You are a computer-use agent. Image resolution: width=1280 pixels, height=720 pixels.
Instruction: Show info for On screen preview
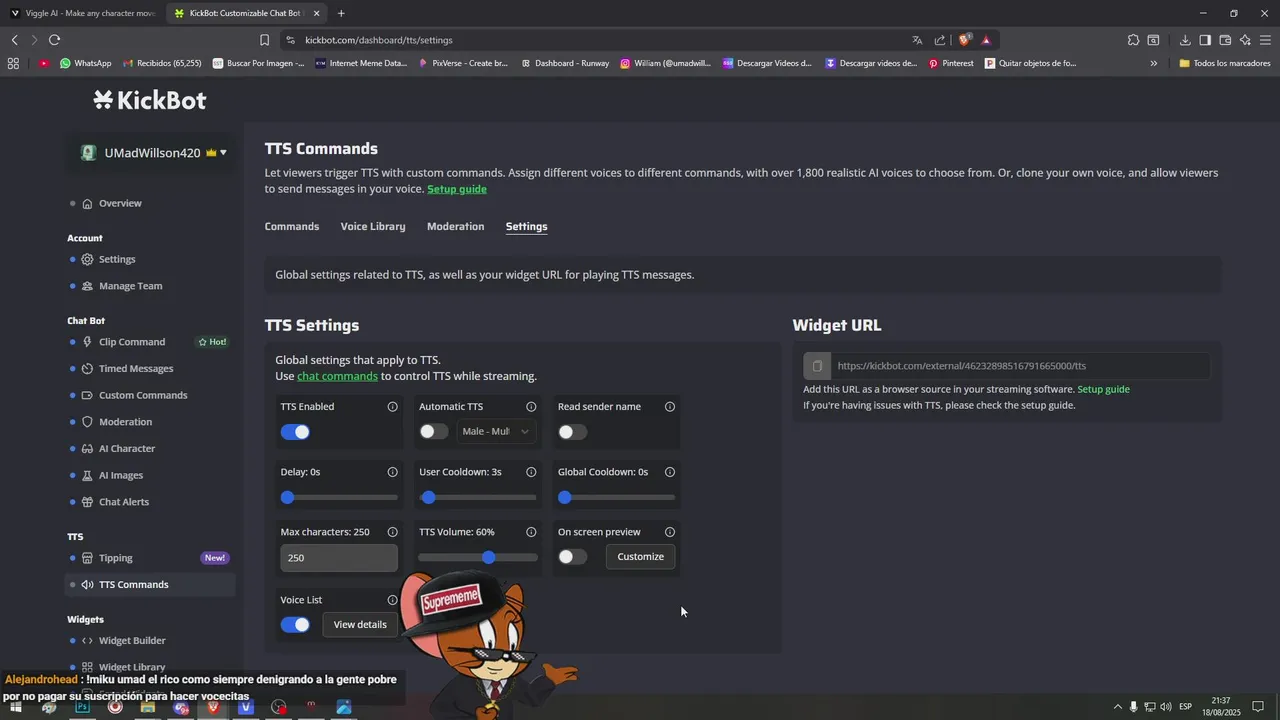[x=670, y=532]
